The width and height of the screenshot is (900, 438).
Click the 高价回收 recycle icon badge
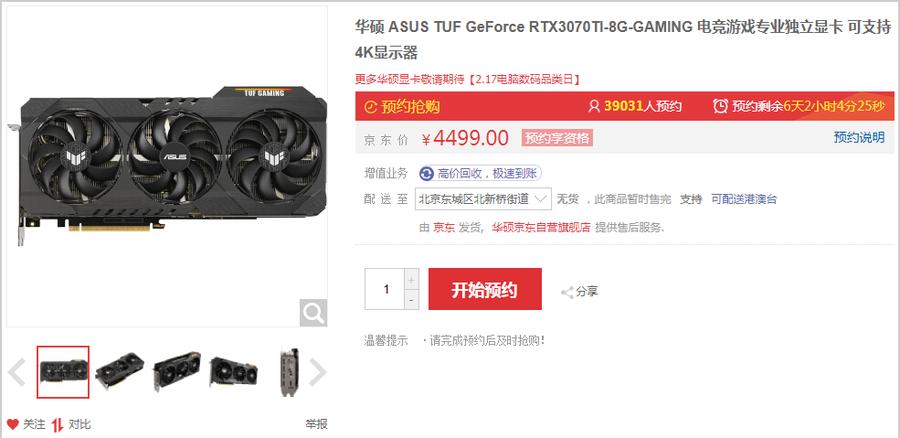(x=426, y=173)
